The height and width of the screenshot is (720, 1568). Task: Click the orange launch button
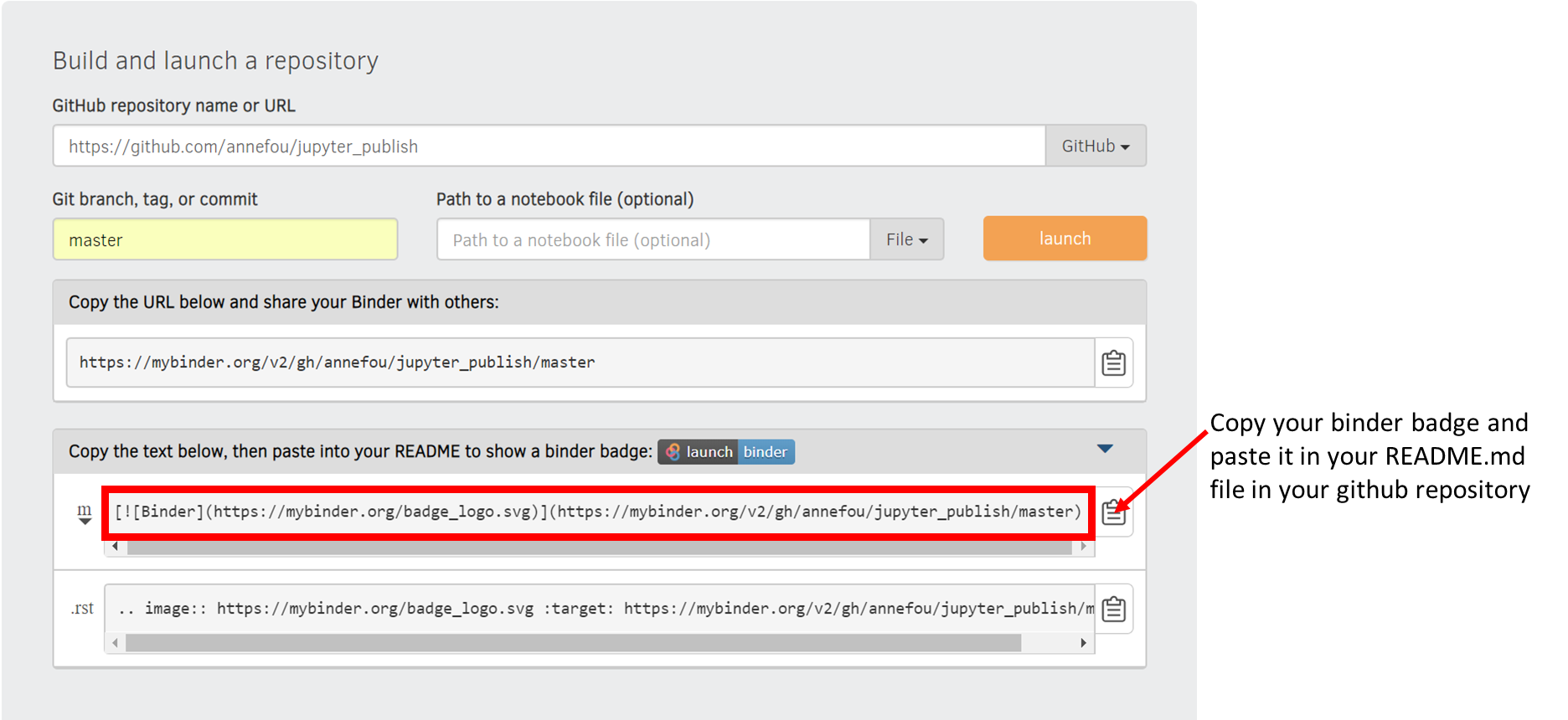tap(1065, 239)
